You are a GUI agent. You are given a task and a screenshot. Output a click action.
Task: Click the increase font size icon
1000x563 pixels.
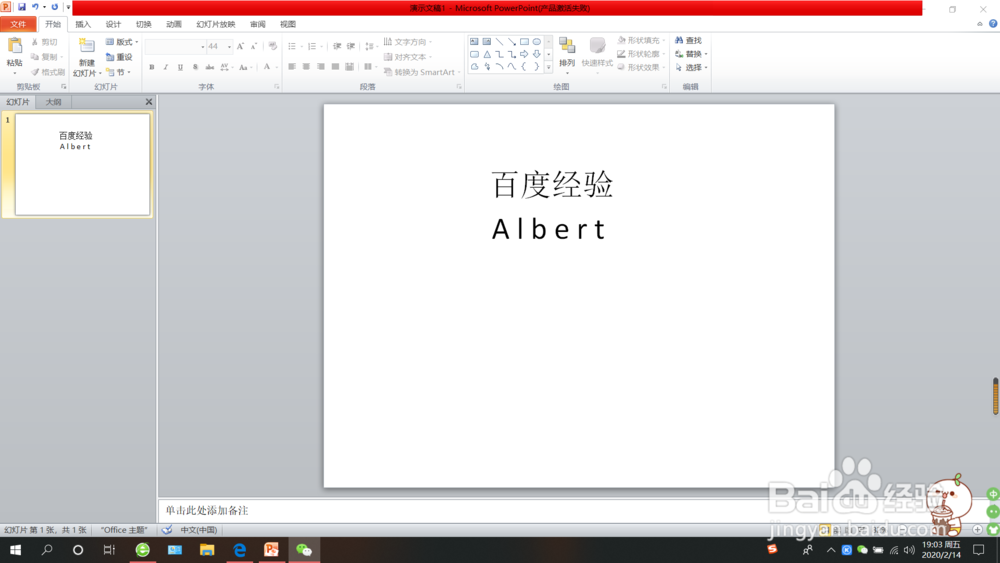pyautogui.click(x=240, y=46)
